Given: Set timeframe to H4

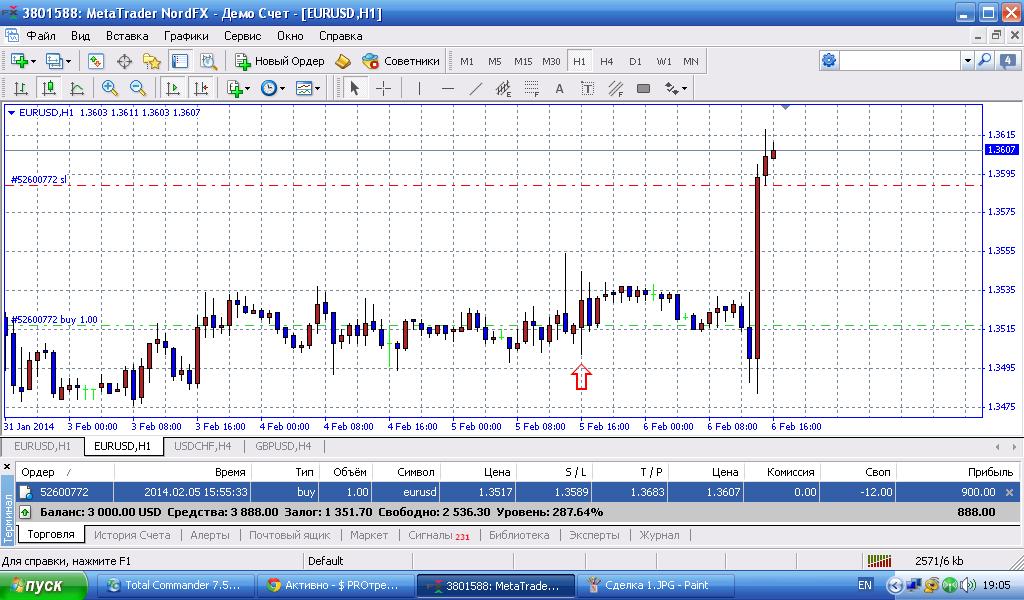Looking at the screenshot, I should coord(607,61).
